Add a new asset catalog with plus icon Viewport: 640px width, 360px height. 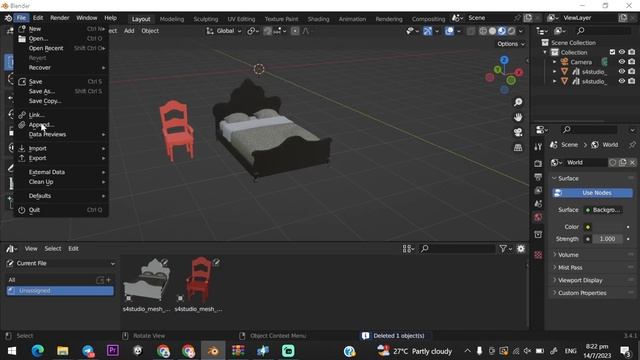(x=109, y=280)
